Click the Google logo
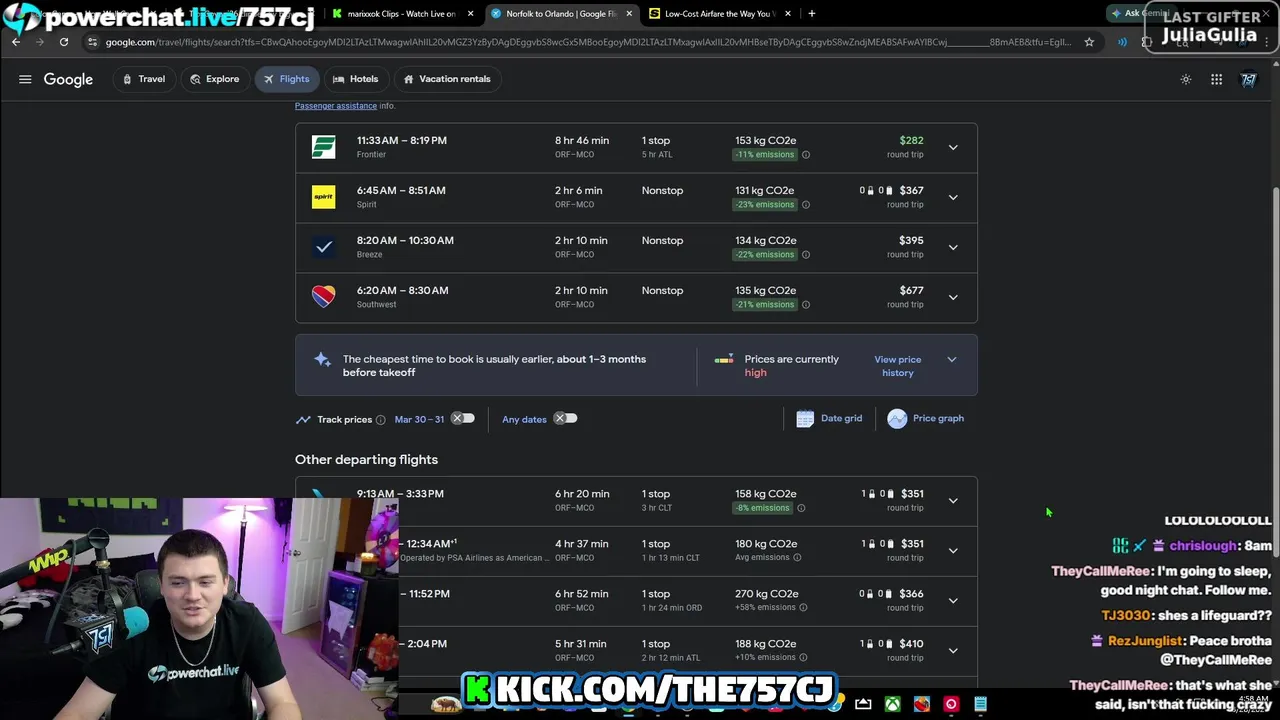The height and width of the screenshot is (720, 1280). [68, 79]
